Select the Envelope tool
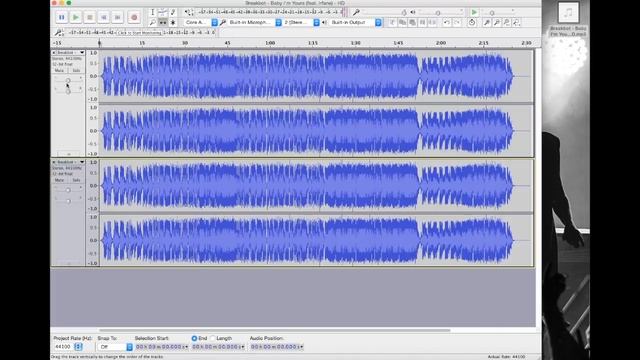This screenshot has height=360, width=640. pos(162,12)
